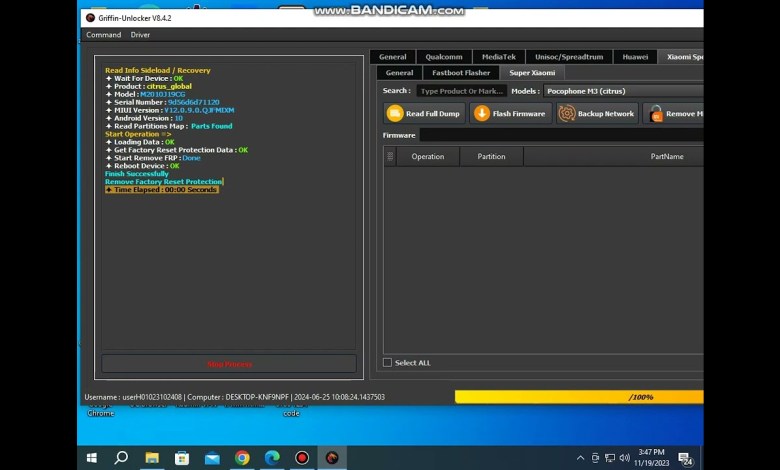
Task: Open Microsoft Edge from the taskbar
Action: (272, 458)
